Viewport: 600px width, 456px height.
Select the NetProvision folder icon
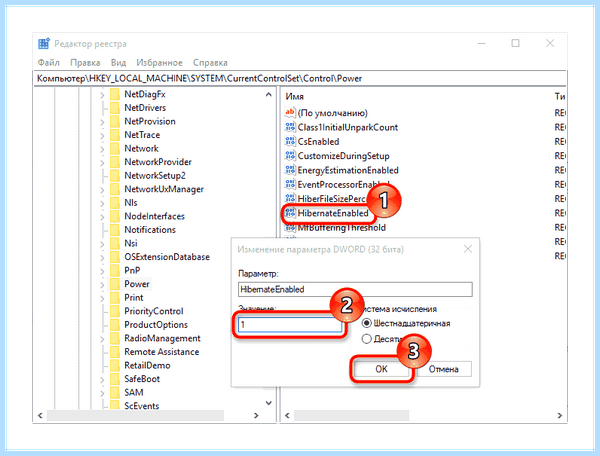click(x=115, y=121)
